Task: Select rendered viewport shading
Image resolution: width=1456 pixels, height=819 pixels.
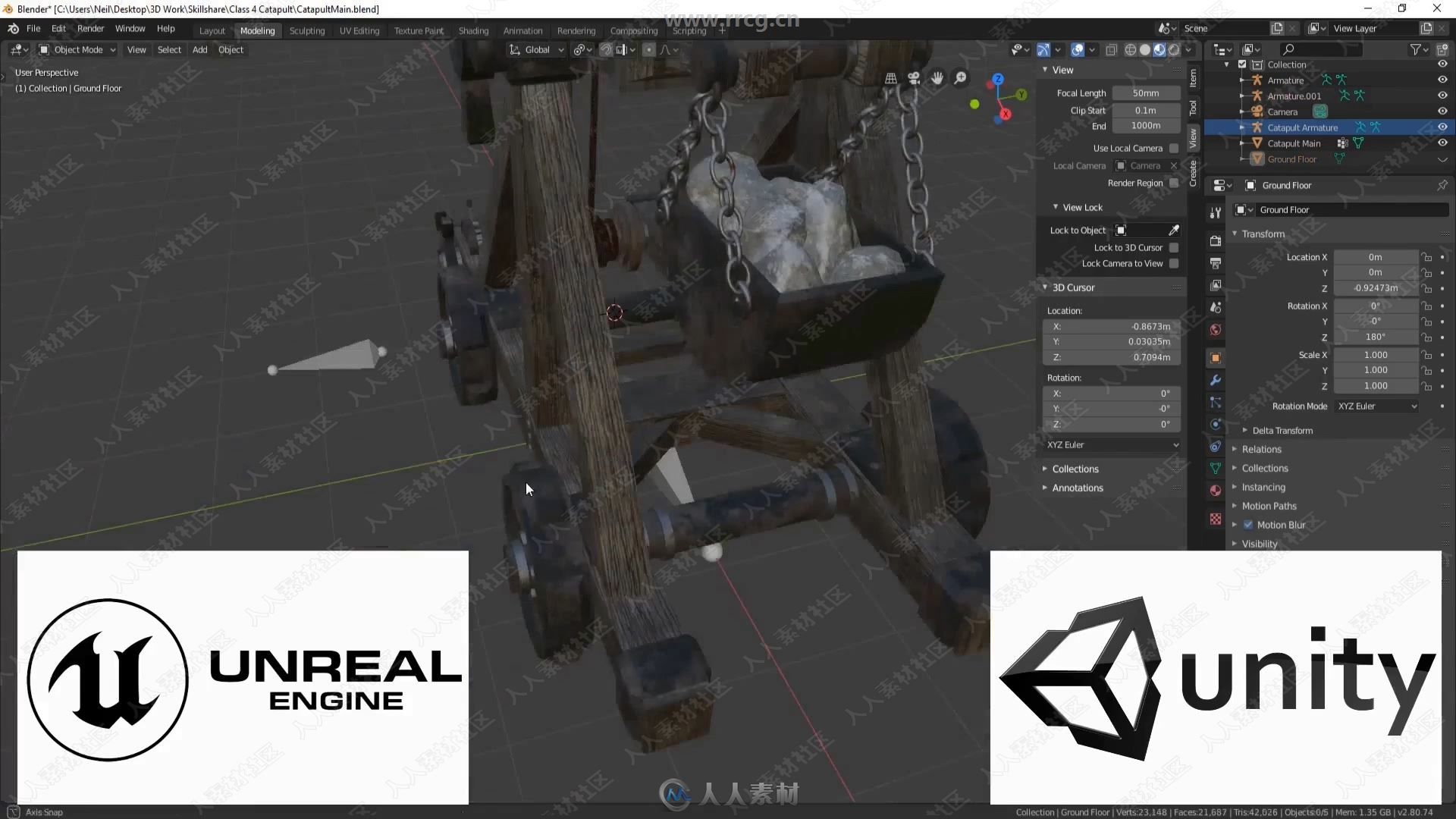Action: coord(1174,50)
